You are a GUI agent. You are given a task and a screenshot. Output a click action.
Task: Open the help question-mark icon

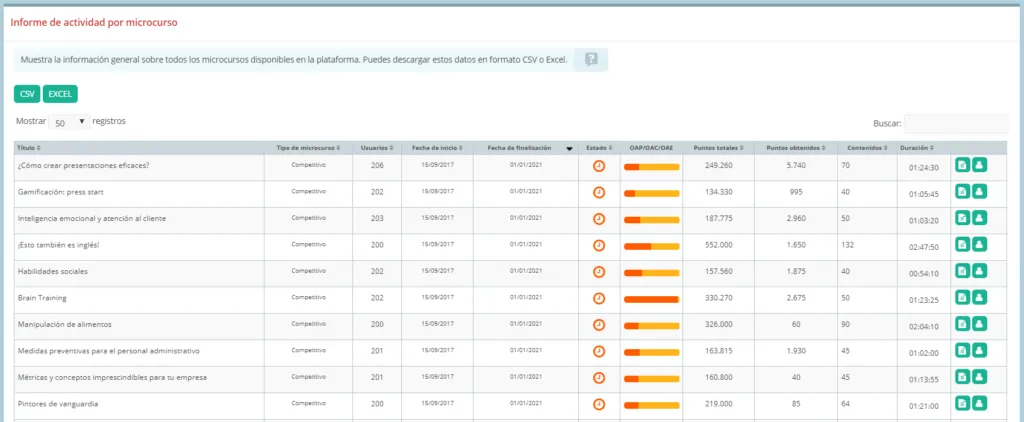[591, 59]
